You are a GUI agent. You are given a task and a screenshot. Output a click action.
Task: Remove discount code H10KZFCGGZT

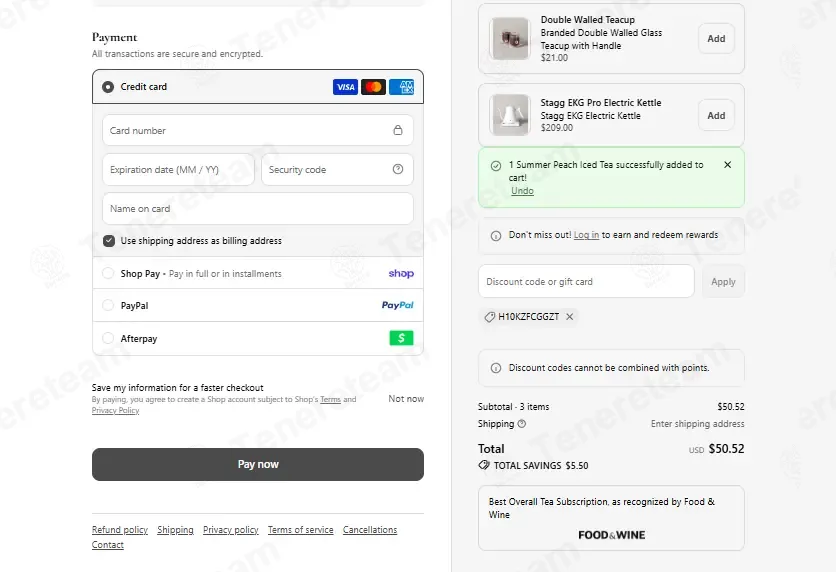(x=569, y=317)
